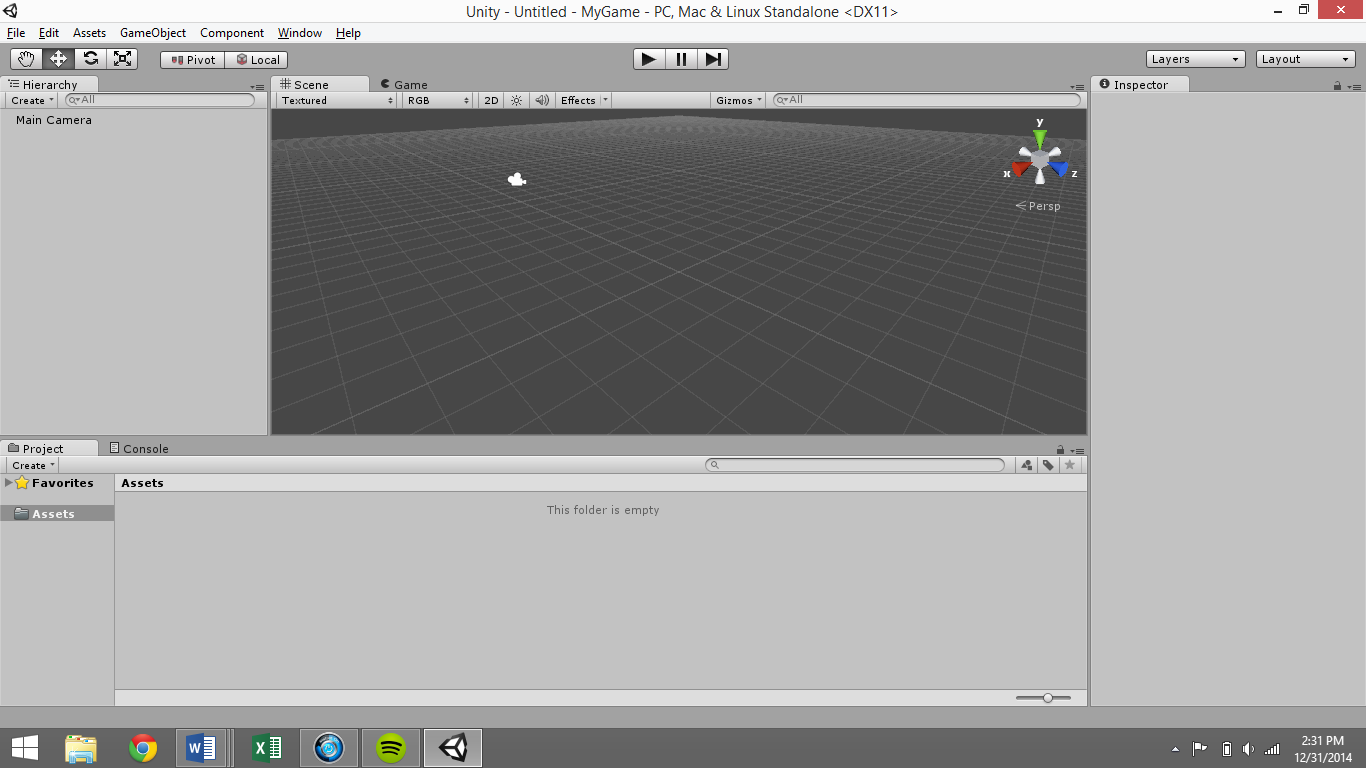
Task: Click the Save Search star icon in Project
Action: click(1070, 465)
